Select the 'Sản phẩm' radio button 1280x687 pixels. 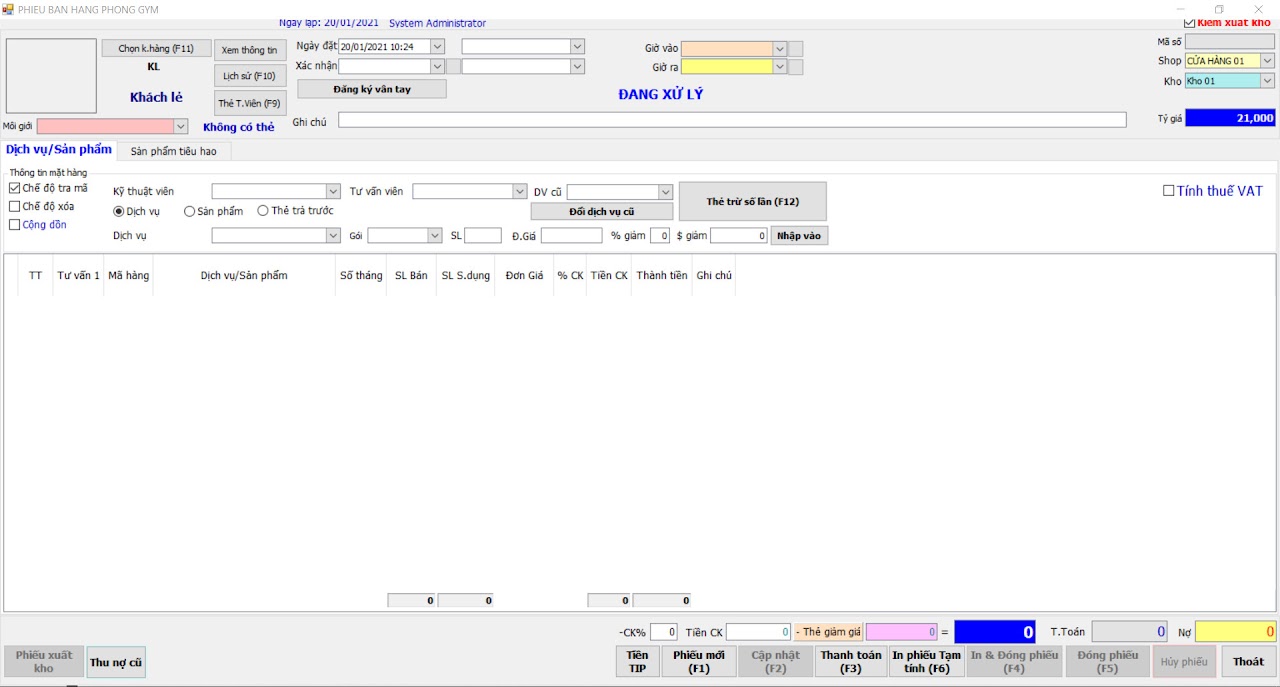(190, 211)
